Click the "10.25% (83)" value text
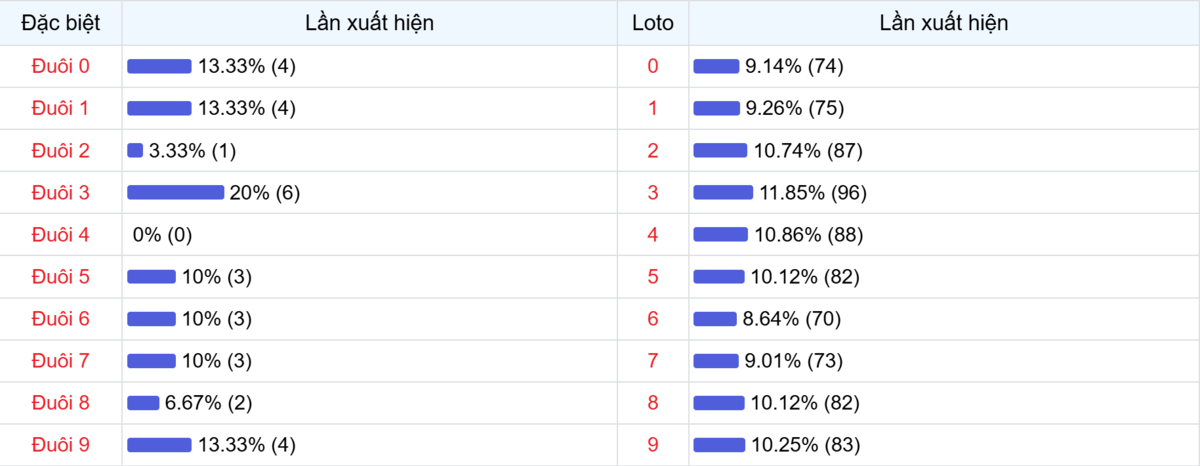The height and width of the screenshot is (466, 1200). 805,445
